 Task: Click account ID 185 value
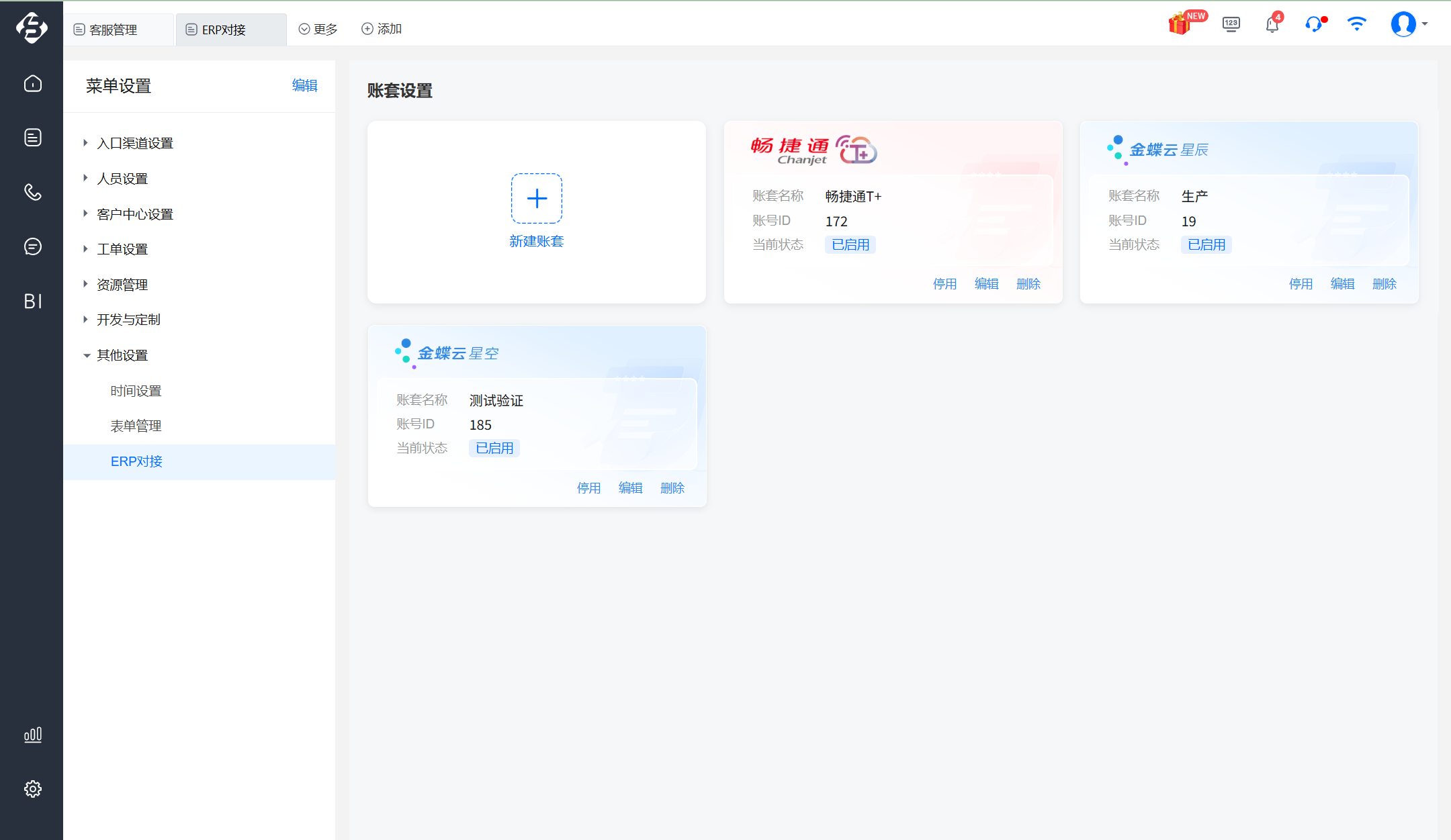[480, 425]
